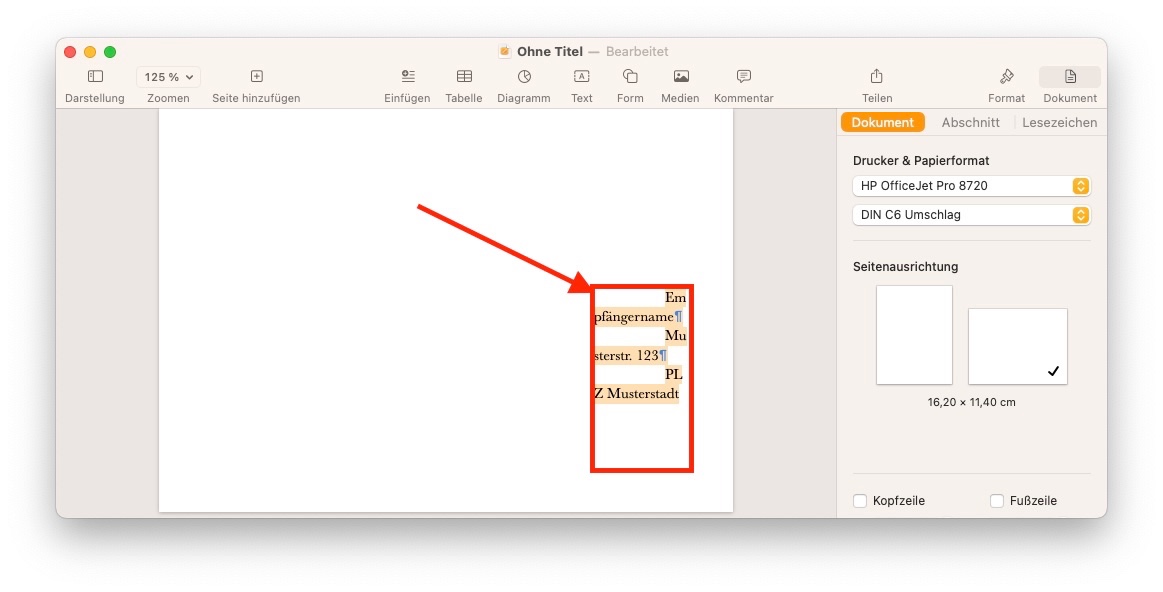The width and height of the screenshot is (1163, 592).
Task: Click the text 'sterstr. 123'
Action: (x=626, y=355)
